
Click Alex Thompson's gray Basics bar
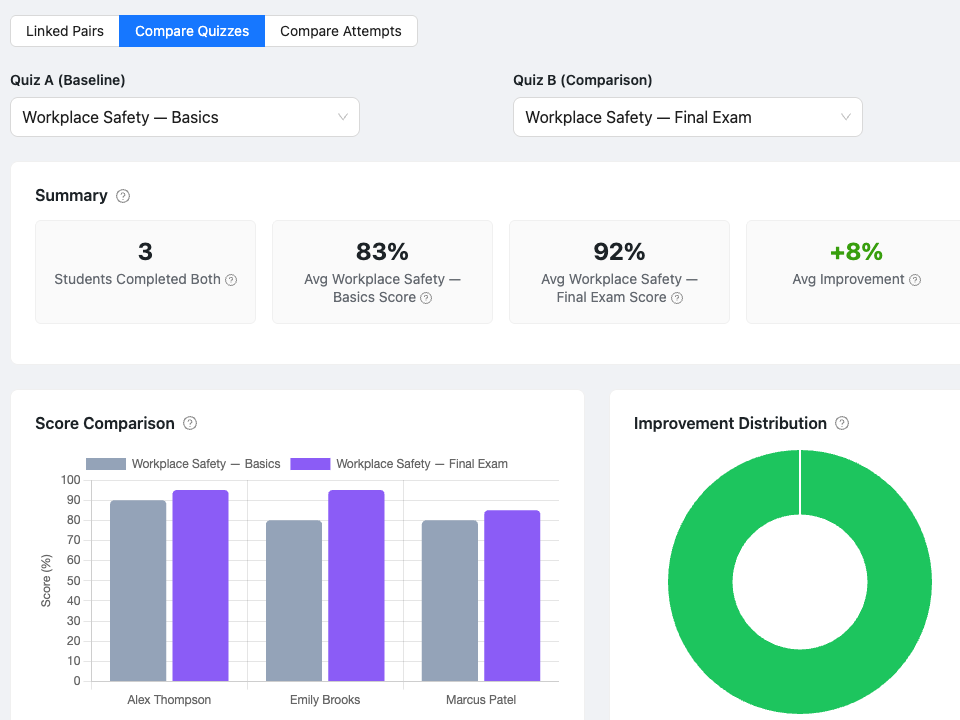pyautogui.click(x=138, y=590)
